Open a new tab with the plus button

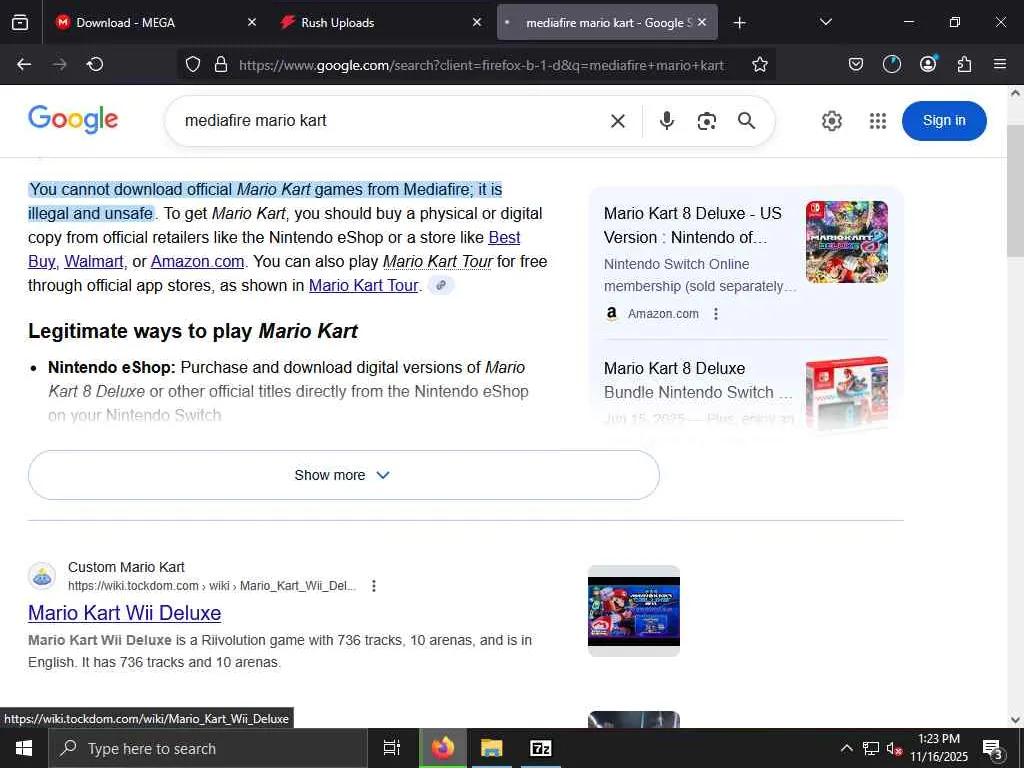[739, 23]
